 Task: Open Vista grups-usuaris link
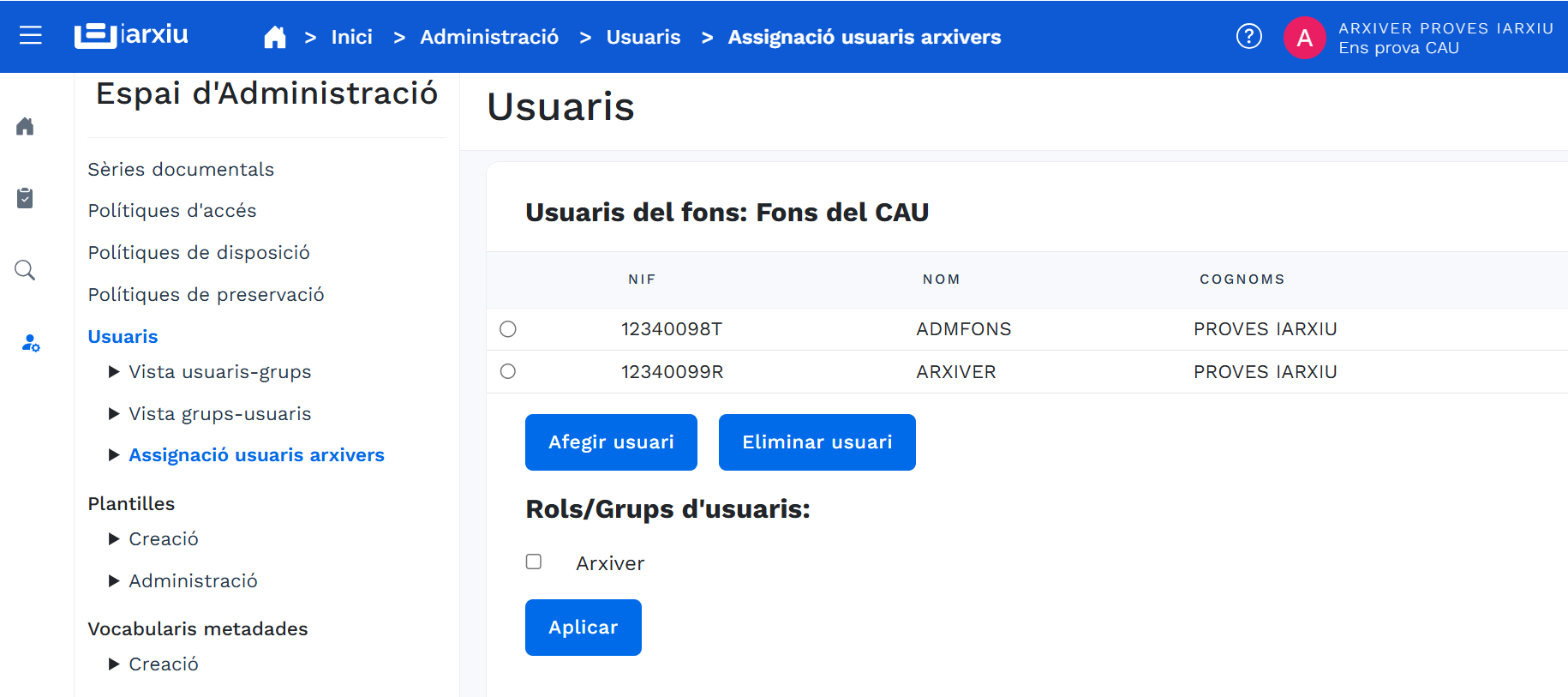220,414
